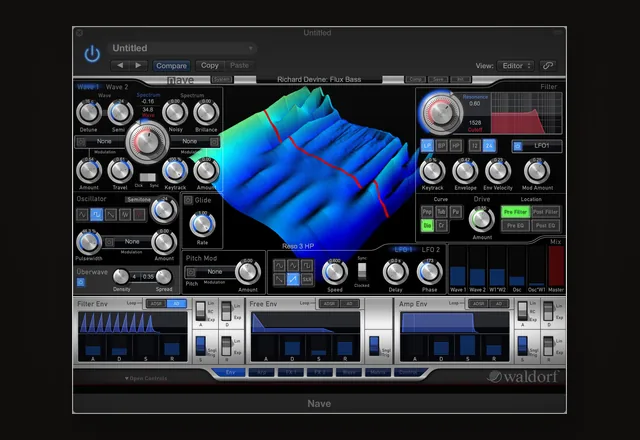Expand the Open Controls disclosure
Screen dimensions: 640x440
tap(146, 378)
